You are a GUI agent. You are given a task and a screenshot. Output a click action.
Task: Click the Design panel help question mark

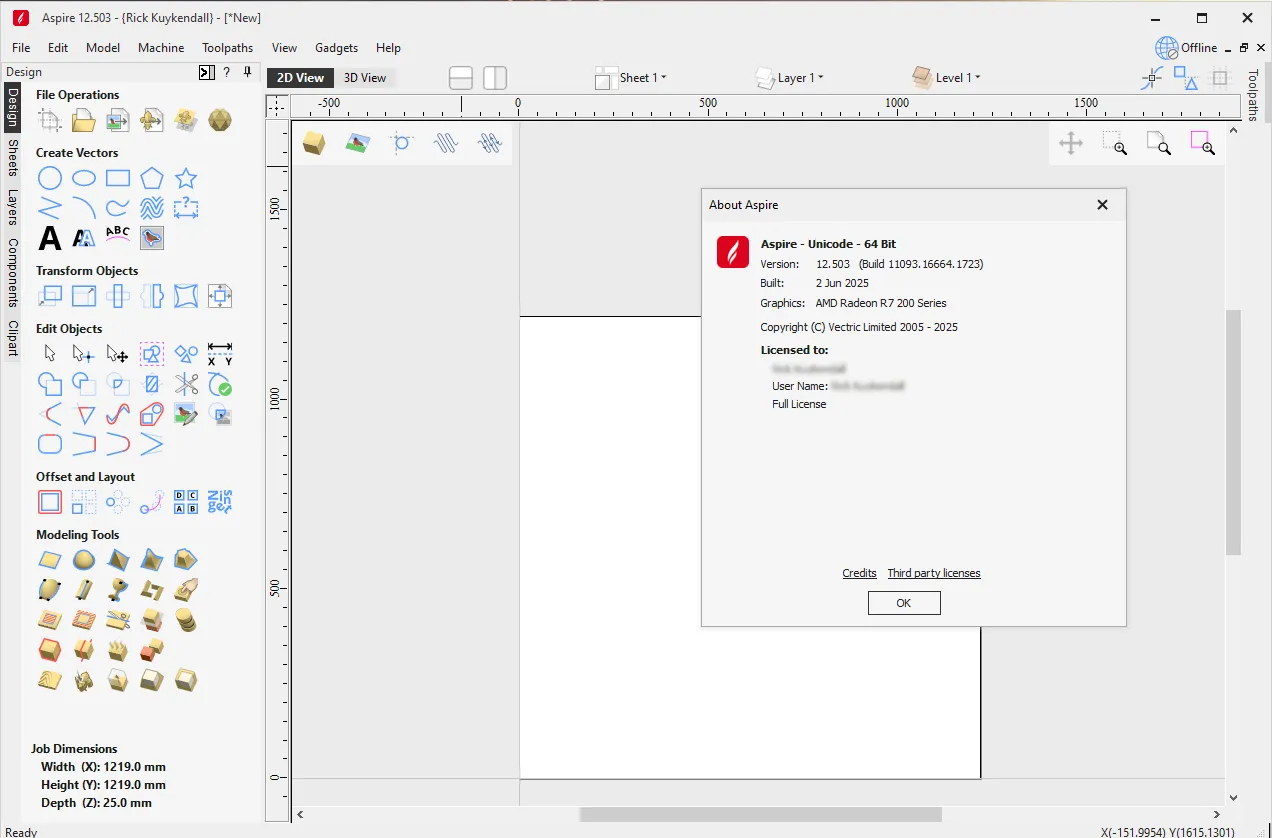[x=227, y=72]
